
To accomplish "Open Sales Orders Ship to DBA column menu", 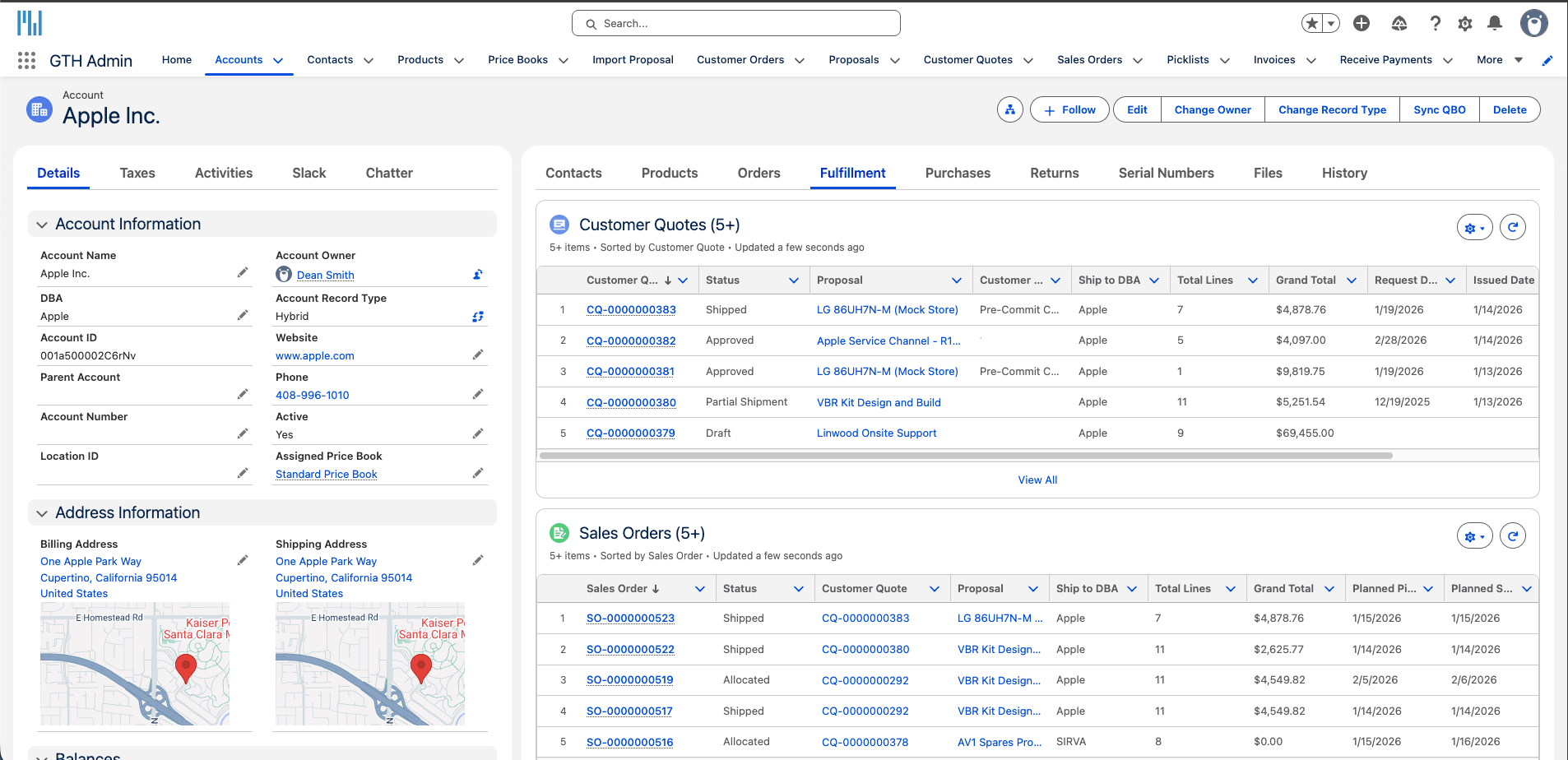I will pyautogui.click(x=1132, y=589).
